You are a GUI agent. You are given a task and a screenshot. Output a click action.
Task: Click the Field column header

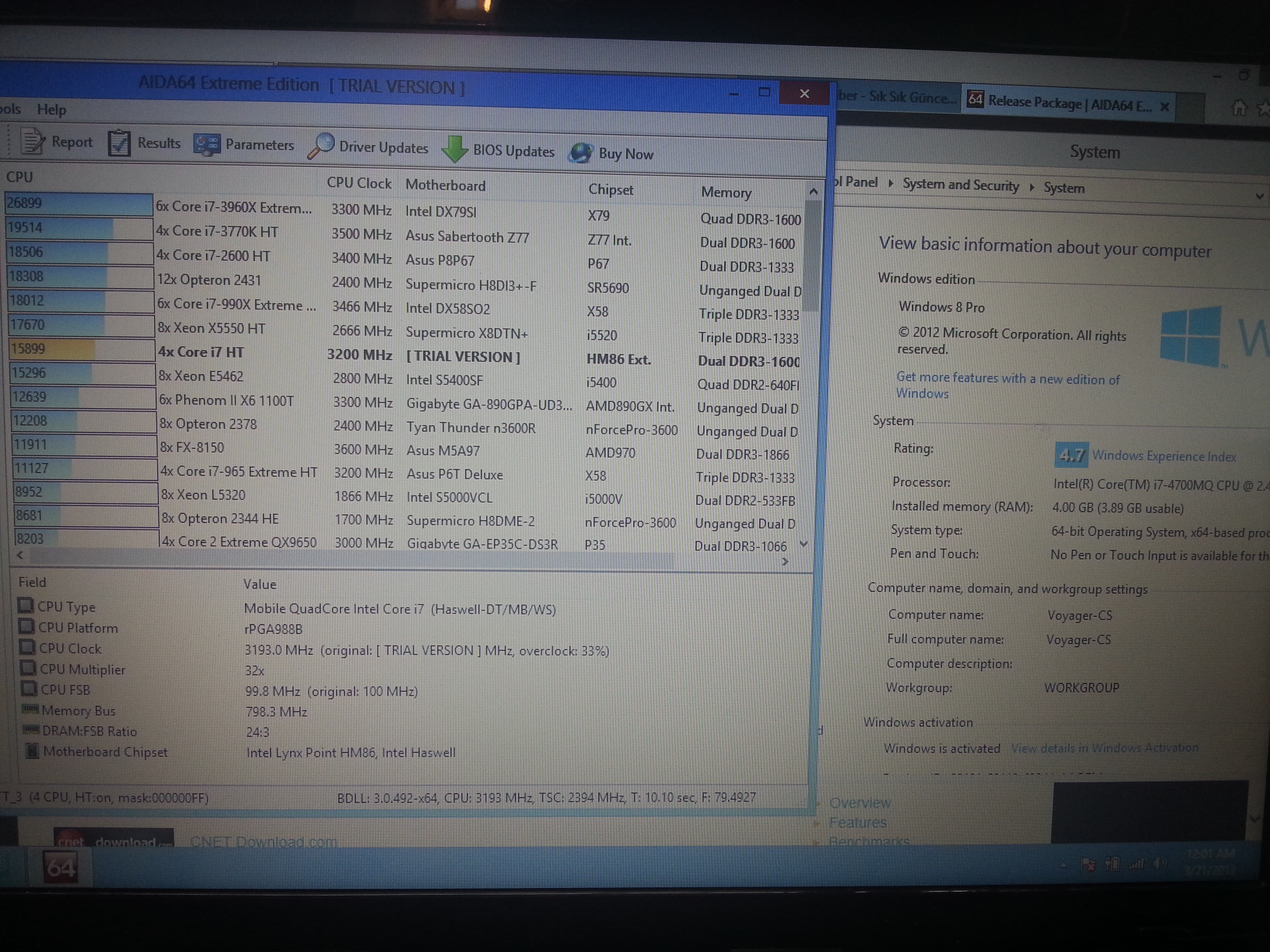pos(32,582)
